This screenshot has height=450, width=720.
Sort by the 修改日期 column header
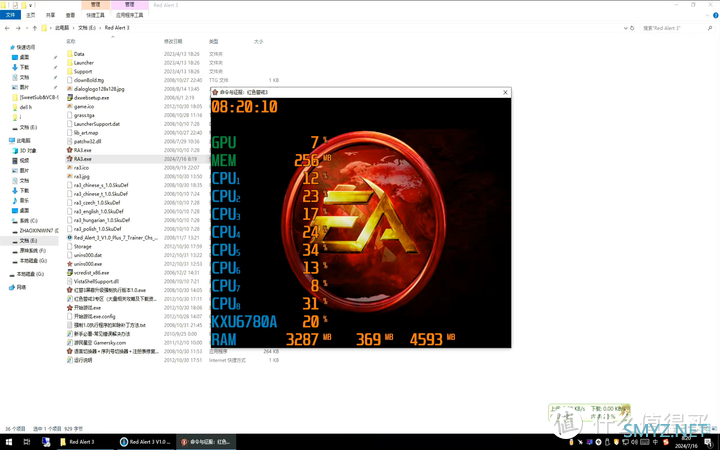pos(173,41)
